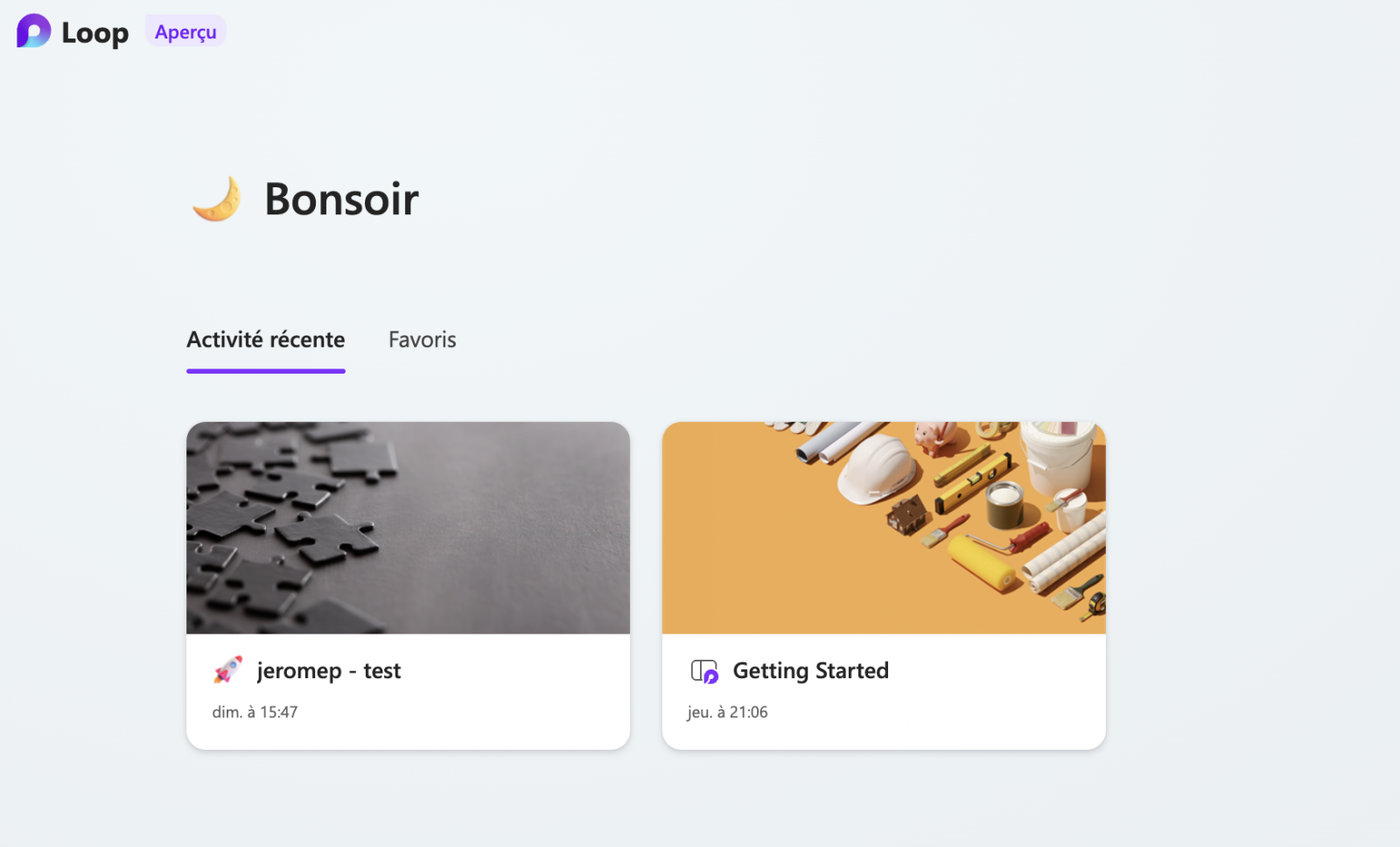The image size is (1400, 847).
Task: Click the Bonsoir greeting heading
Action: [x=341, y=199]
